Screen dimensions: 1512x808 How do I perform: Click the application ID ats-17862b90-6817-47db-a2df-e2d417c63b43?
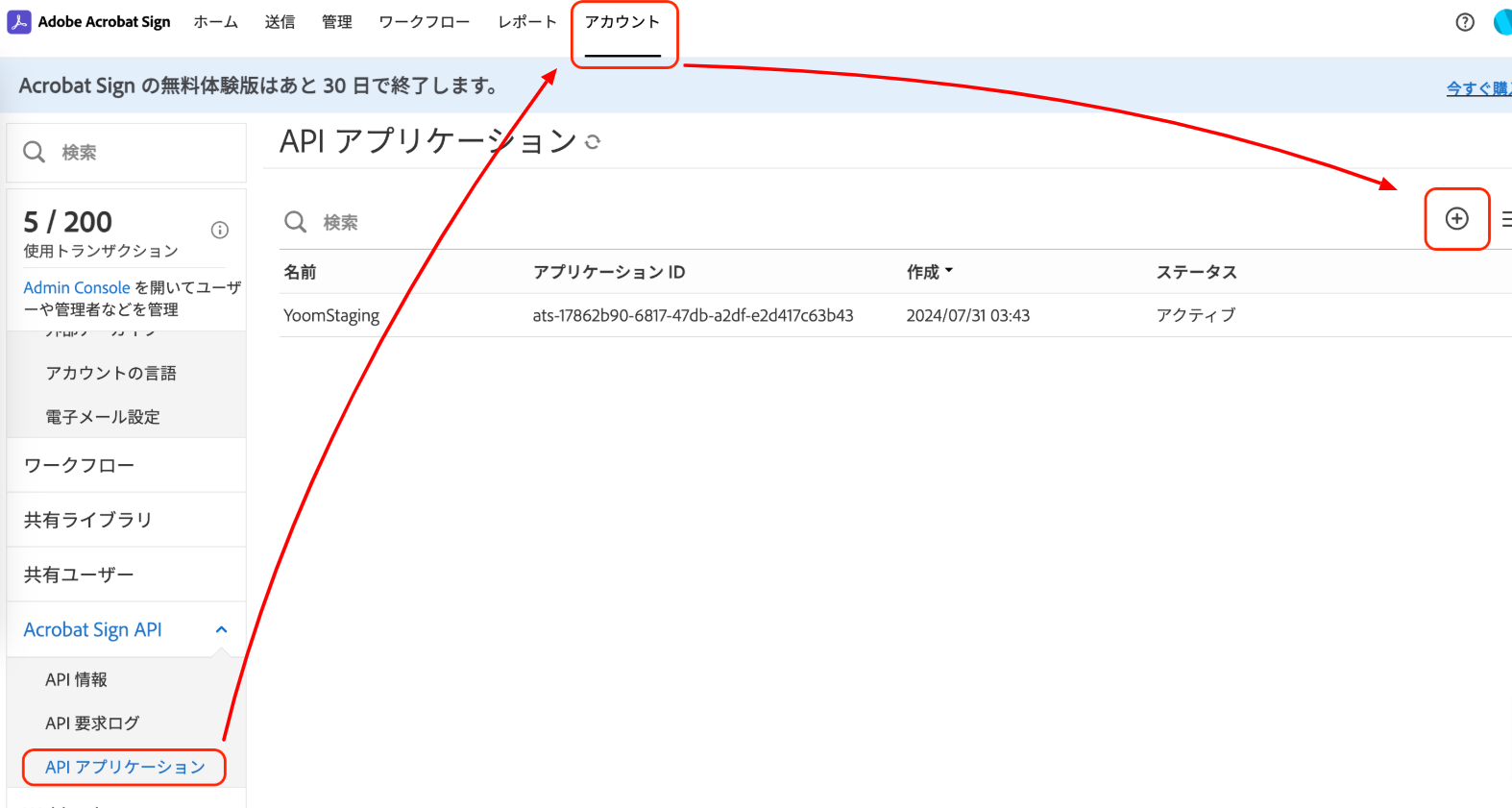694,315
